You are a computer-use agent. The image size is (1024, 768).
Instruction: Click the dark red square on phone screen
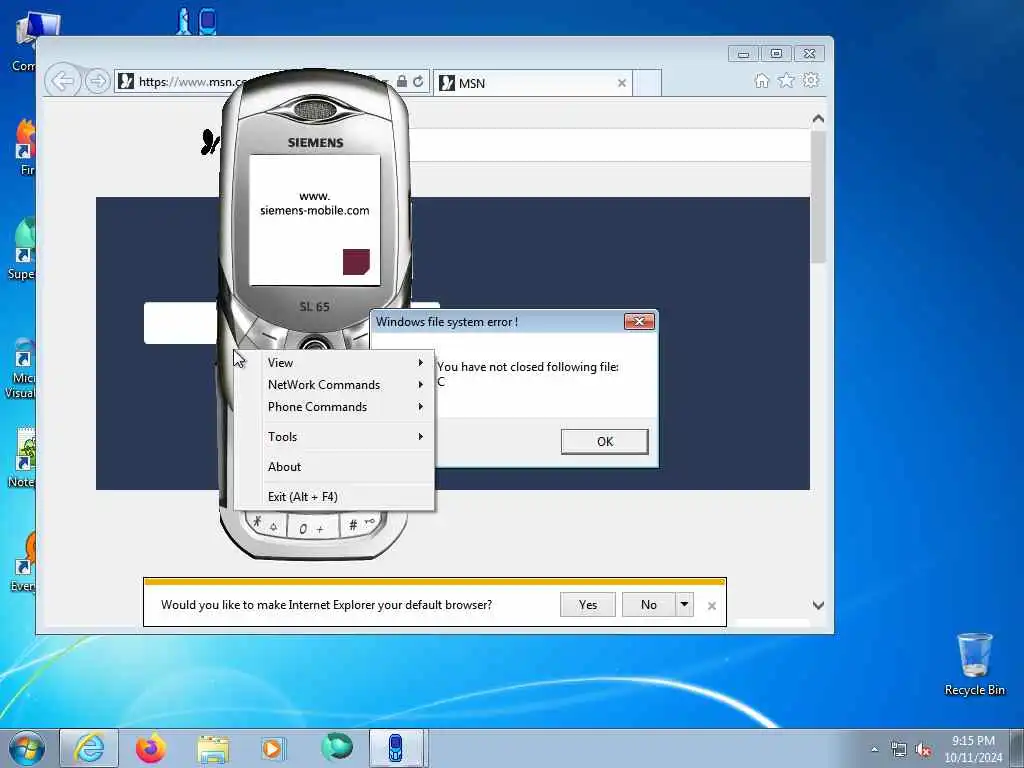(x=357, y=262)
